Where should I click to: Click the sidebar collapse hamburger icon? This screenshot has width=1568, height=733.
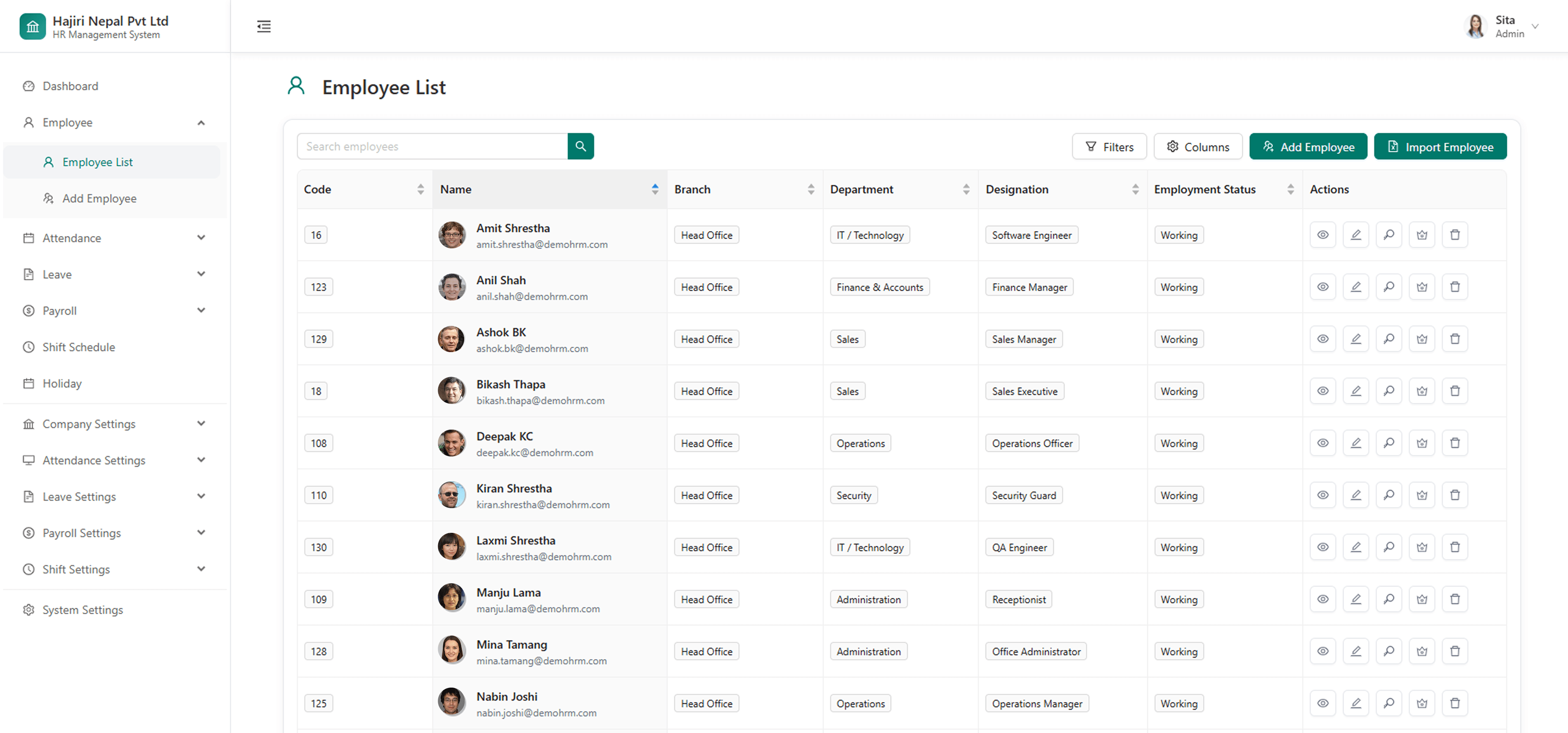click(264, 26)
